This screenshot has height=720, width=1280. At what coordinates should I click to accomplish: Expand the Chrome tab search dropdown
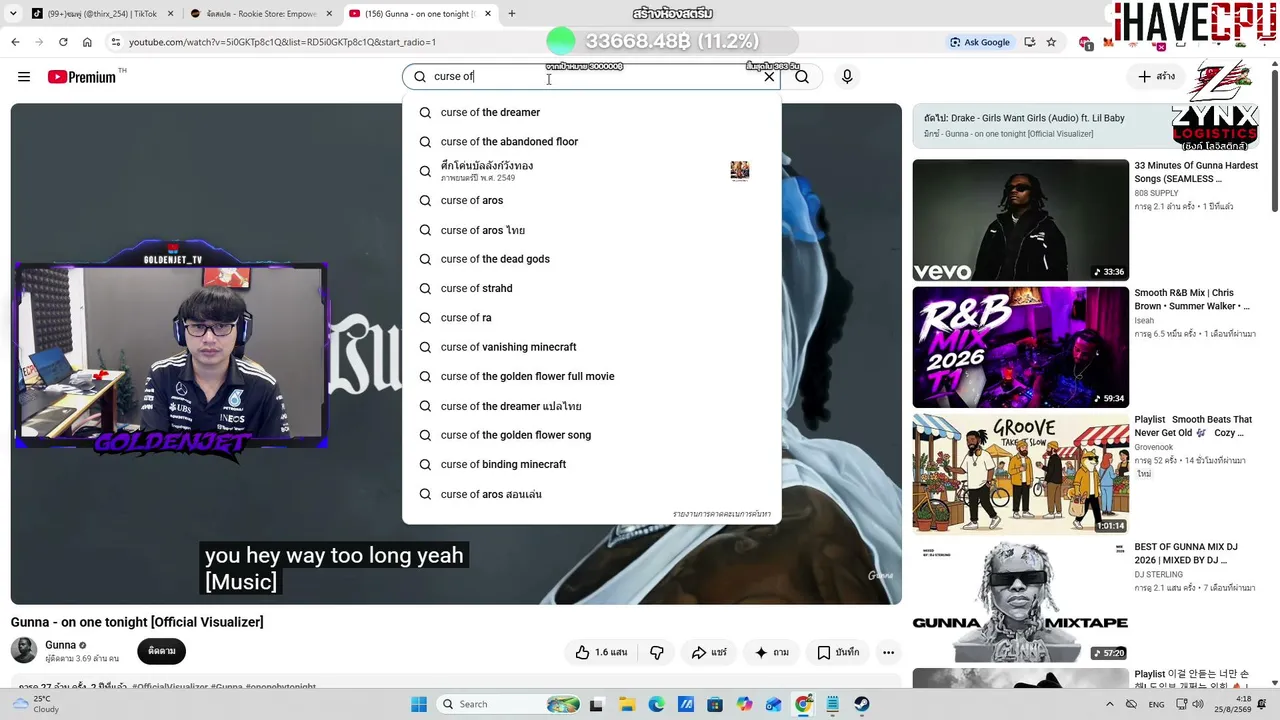tap(12, 14)
